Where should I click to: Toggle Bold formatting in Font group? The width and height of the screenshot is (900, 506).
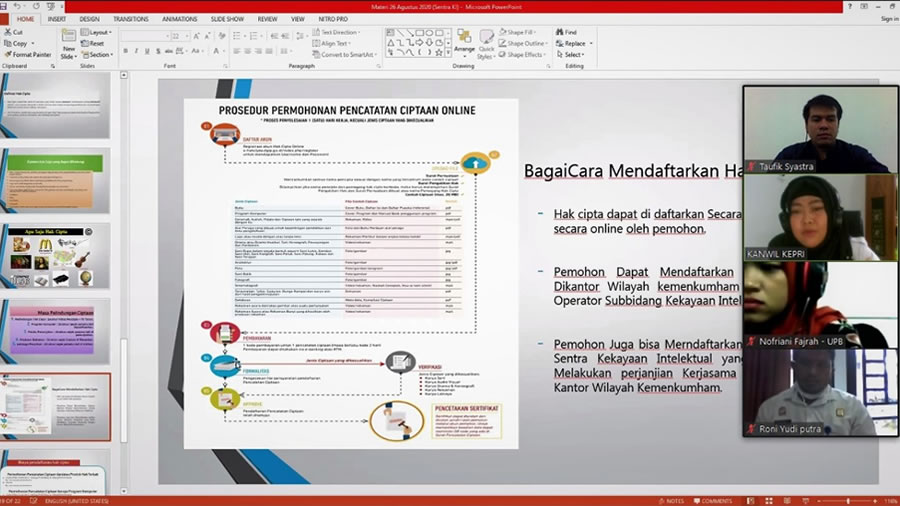coord(126,52)
